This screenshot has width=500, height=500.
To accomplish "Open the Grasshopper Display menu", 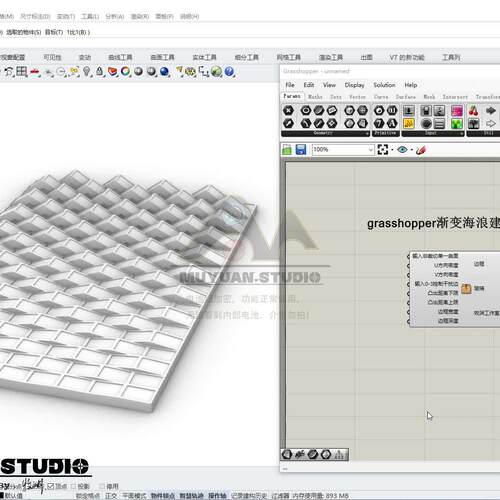I will [354, 85].
